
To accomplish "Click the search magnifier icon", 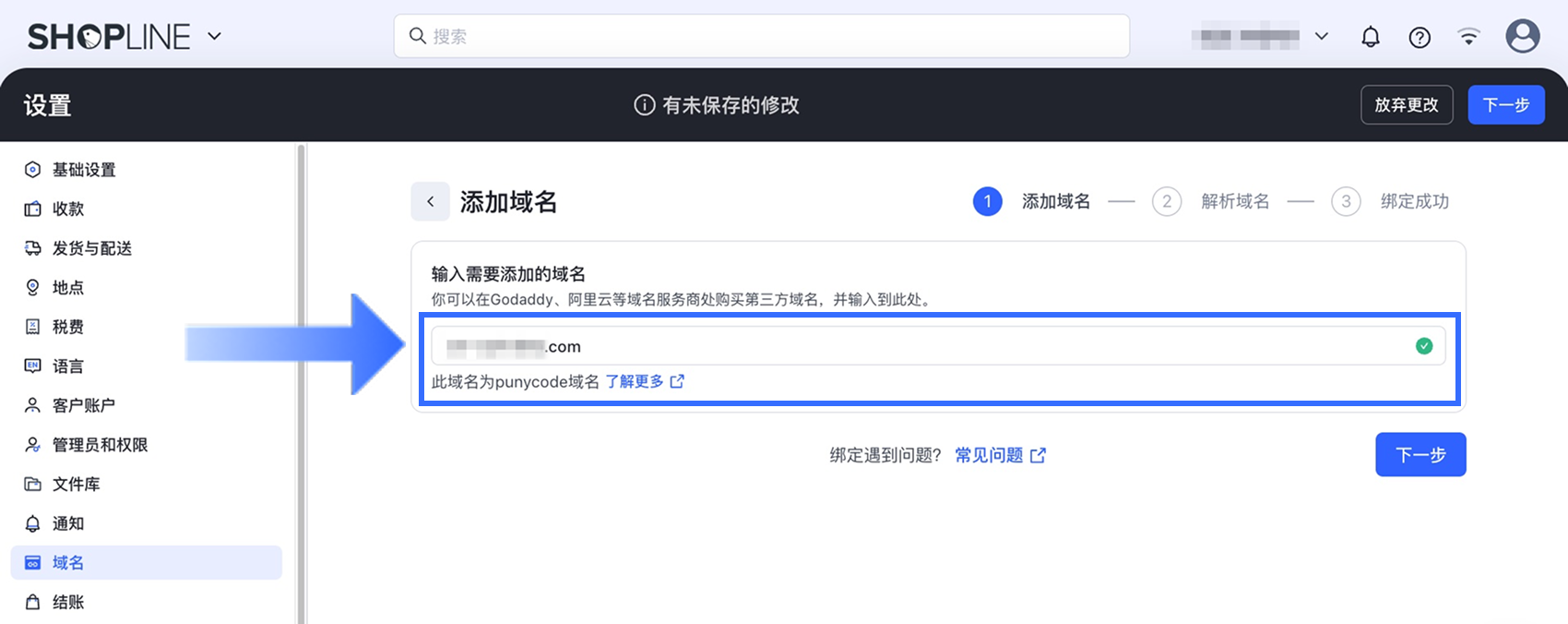I will pos(418,36).
